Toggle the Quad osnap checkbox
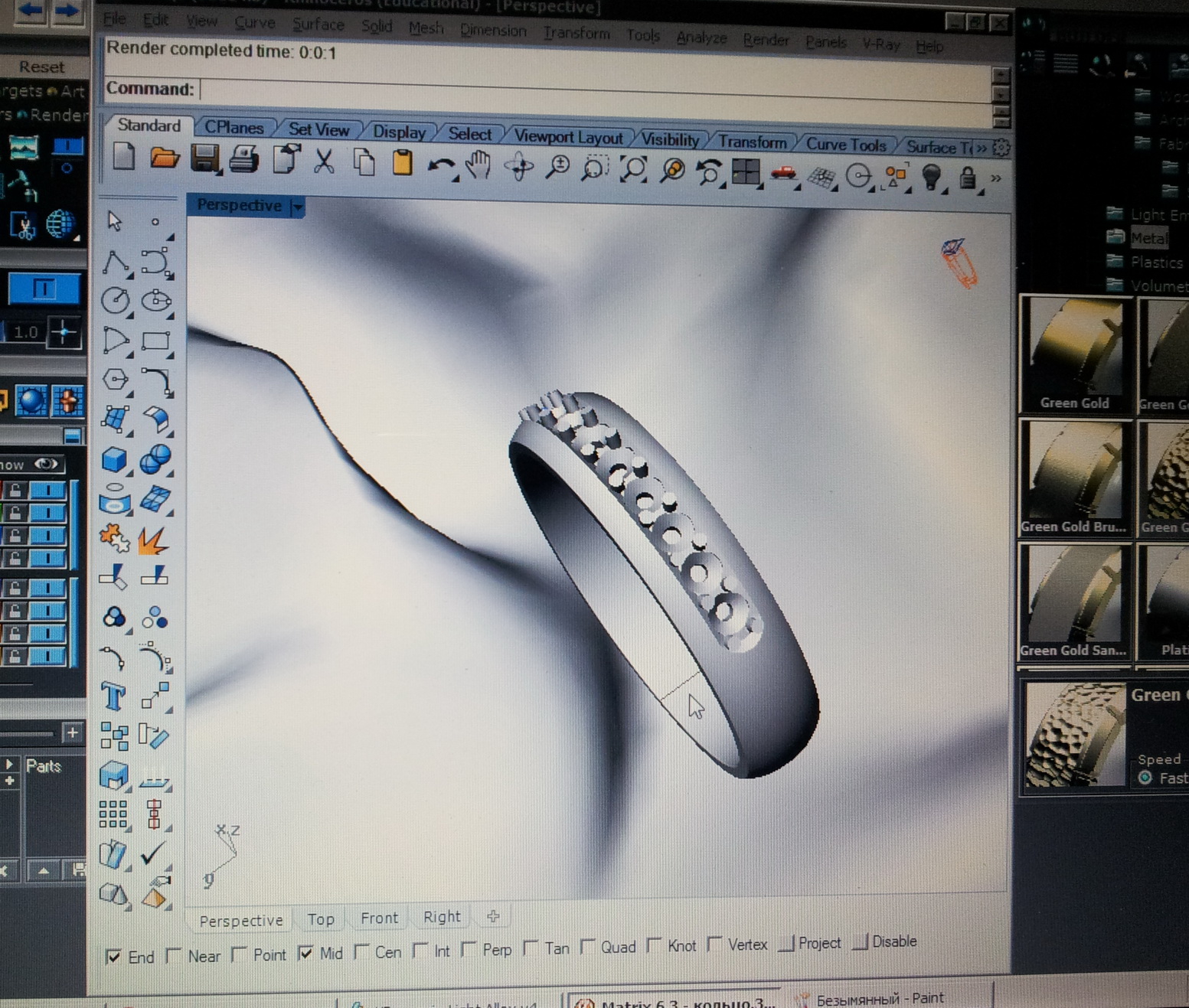This screenshot has width=1189, height=1008. (588, 947)
